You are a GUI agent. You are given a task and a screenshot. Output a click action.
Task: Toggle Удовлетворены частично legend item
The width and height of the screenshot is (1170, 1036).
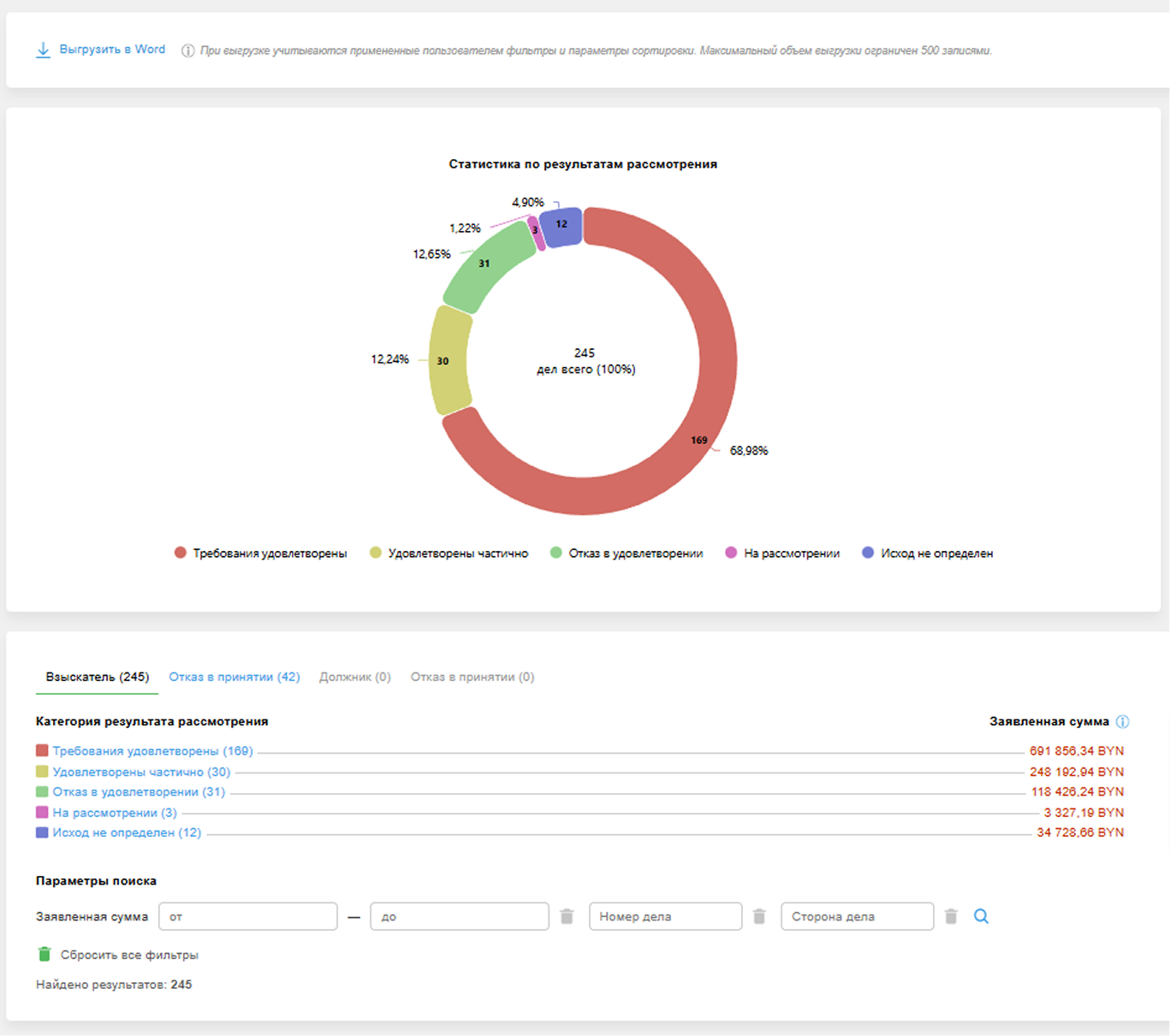[448, 554]
